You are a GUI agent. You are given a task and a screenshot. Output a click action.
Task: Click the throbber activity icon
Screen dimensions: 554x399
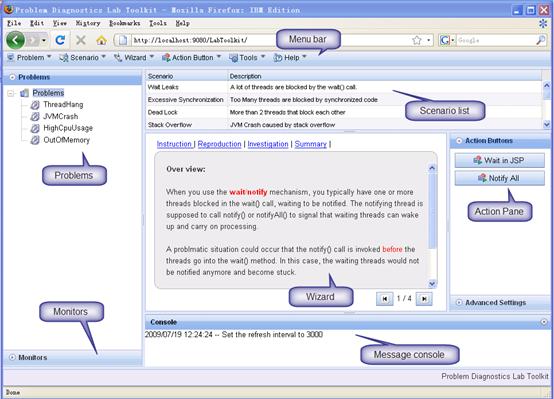click(543, 24)
